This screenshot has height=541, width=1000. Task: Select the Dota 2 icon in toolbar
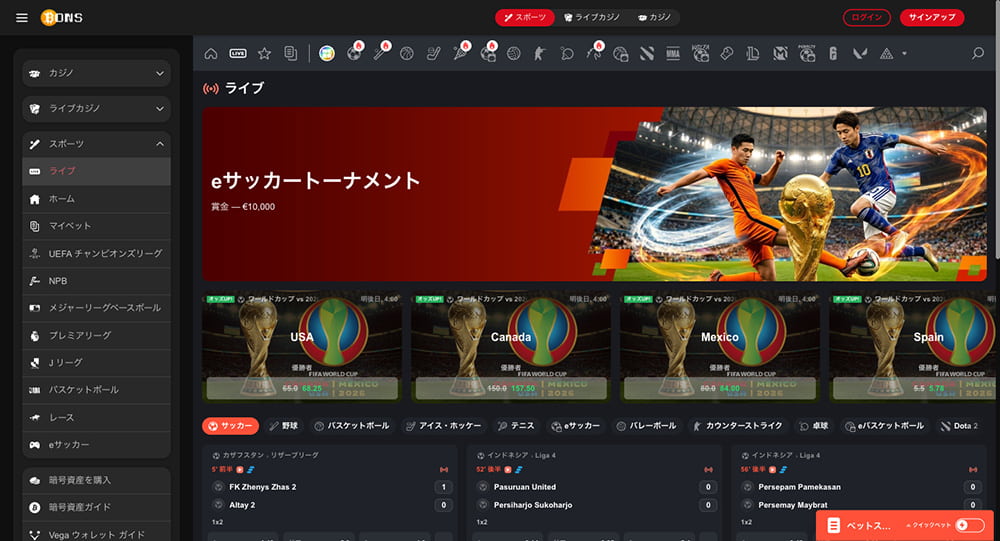click(x=647, y=54)
